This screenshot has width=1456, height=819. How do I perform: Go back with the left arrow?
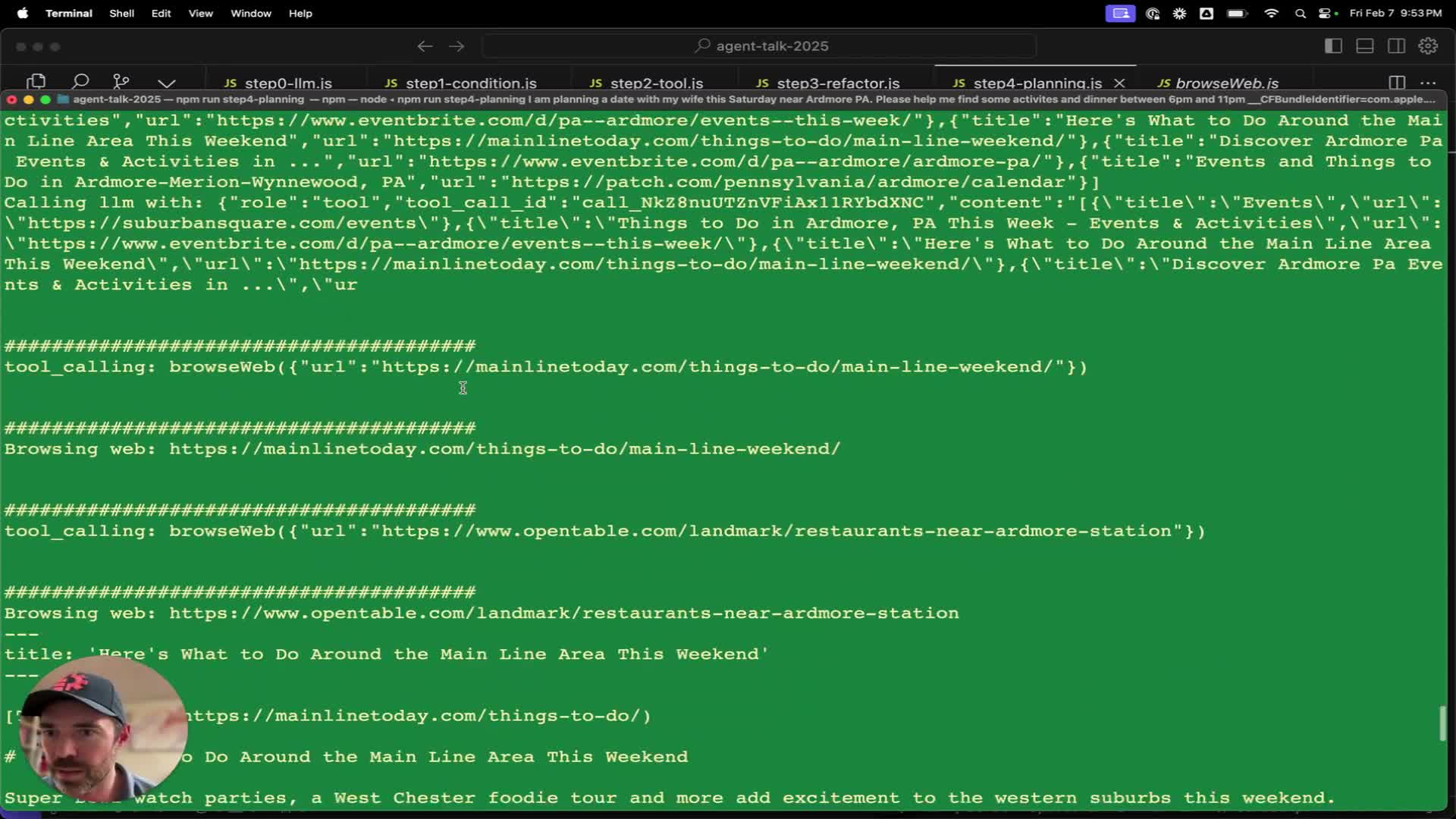point(425,46)
